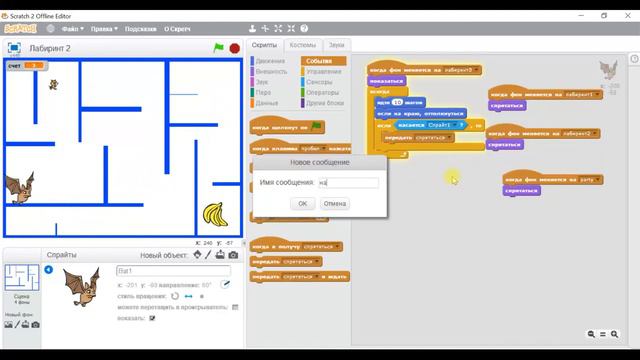The width and height of the screenshot is (640, 360).
Task: Open О Скретч menu item
Action: pyautogui.click(x=177, y=29)
